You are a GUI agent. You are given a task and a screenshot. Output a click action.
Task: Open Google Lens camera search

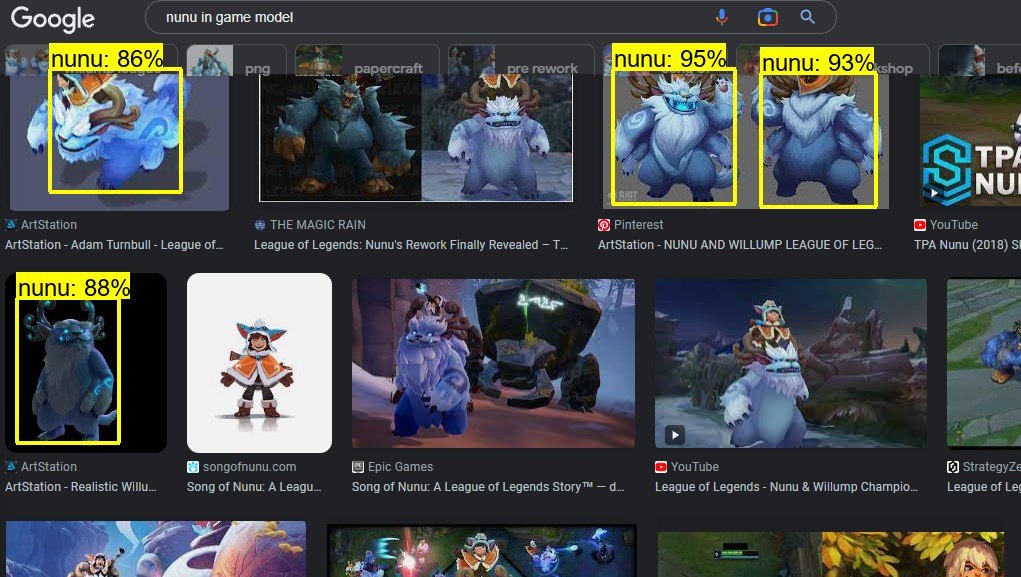pyautogui.click(x=768, y=17)
